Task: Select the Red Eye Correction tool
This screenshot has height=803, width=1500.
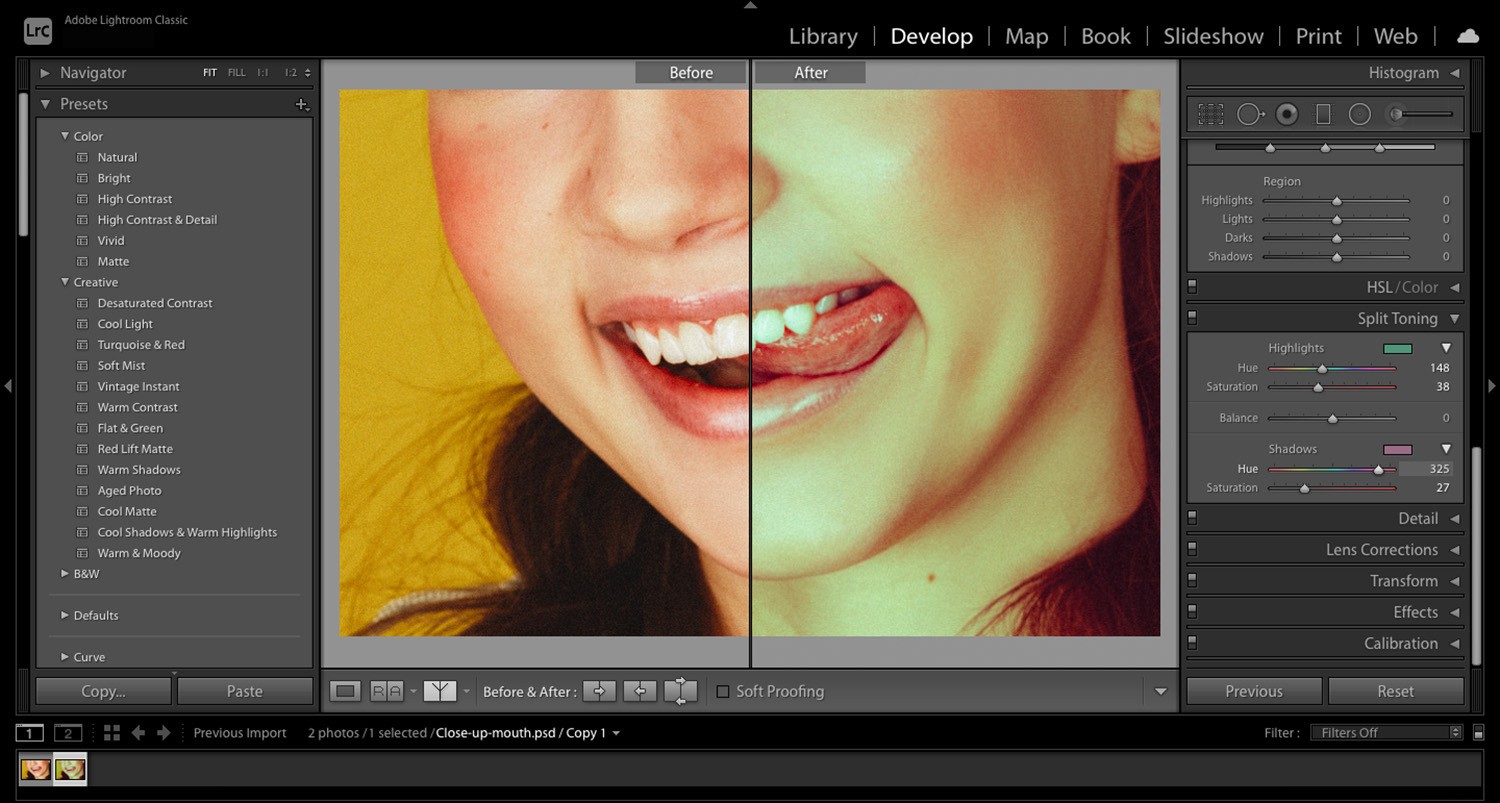Action: 1287,113
